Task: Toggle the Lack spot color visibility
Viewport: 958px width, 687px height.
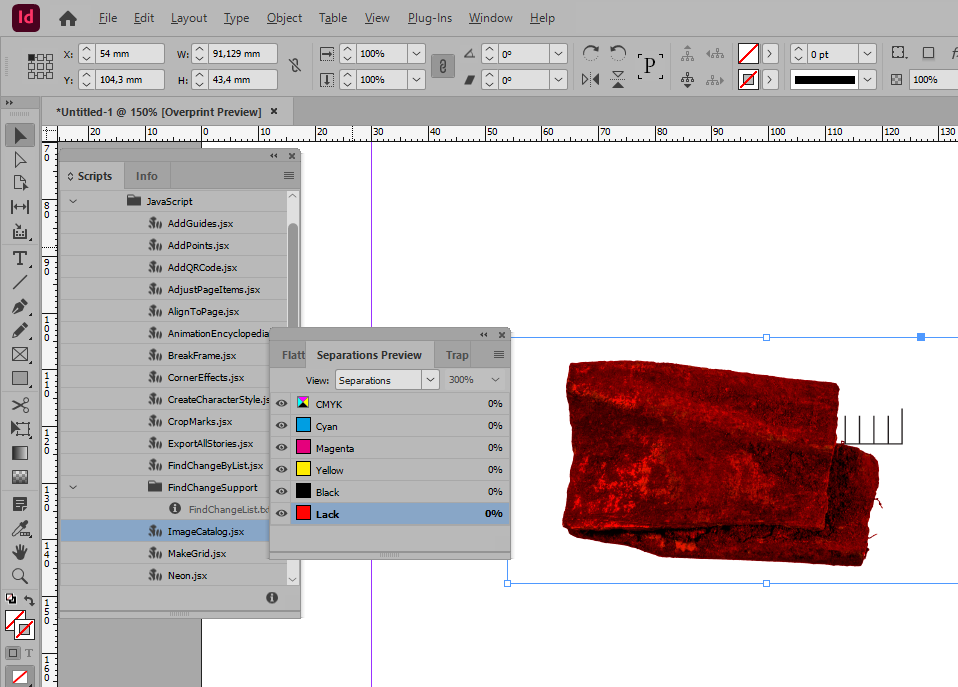Action: (281, 514)
